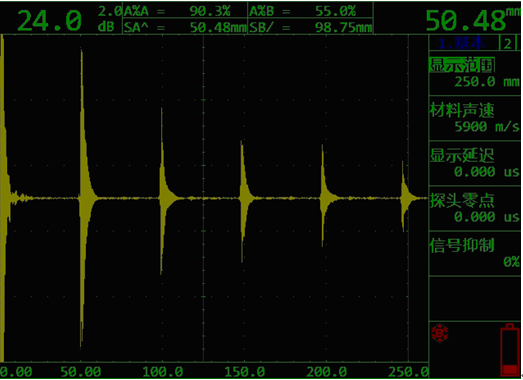Image resolution: width=523 pixels, height=380 pixels.
Task: Click the 150.0 label on the horizontal axis
Action: point(244,371)
